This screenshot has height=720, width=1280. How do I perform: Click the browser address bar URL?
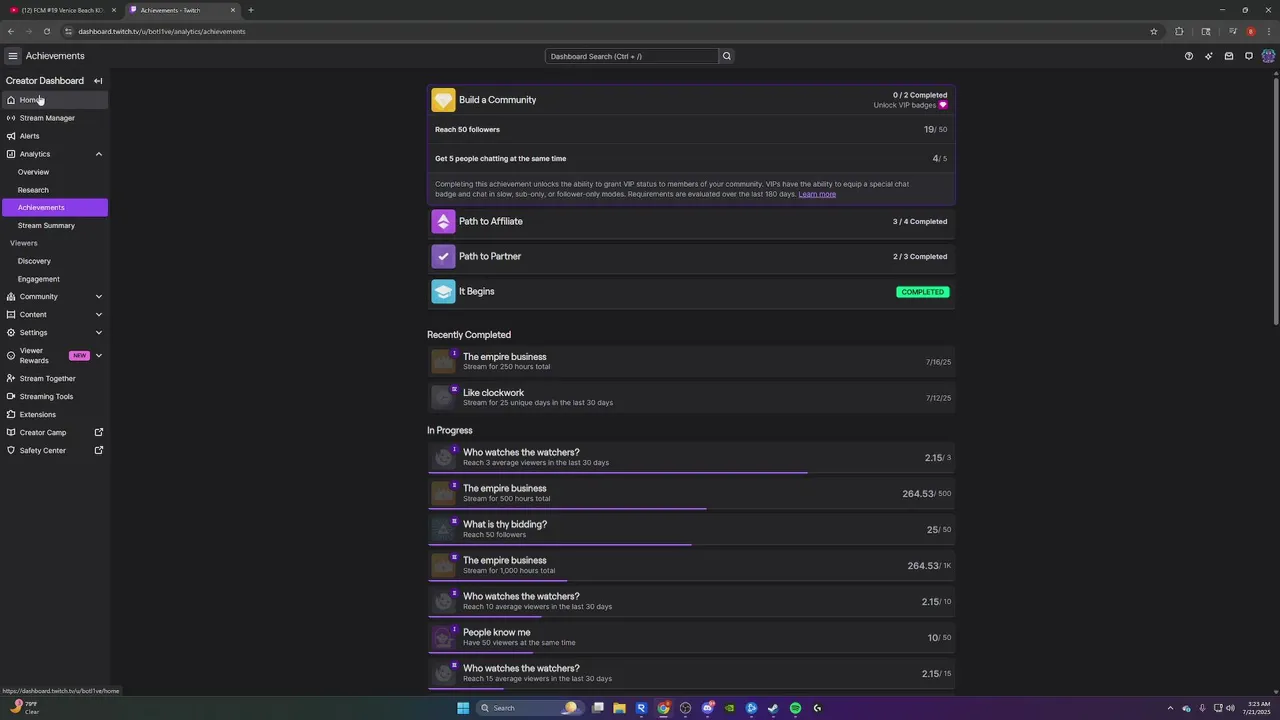tap(162, 31)
